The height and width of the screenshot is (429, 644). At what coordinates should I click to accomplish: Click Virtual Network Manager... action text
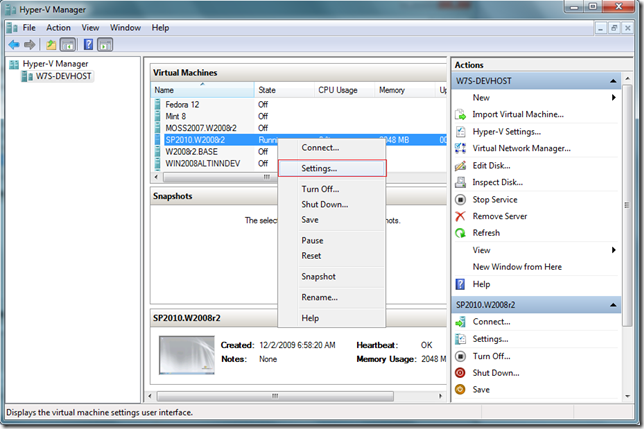coord(521,149)
